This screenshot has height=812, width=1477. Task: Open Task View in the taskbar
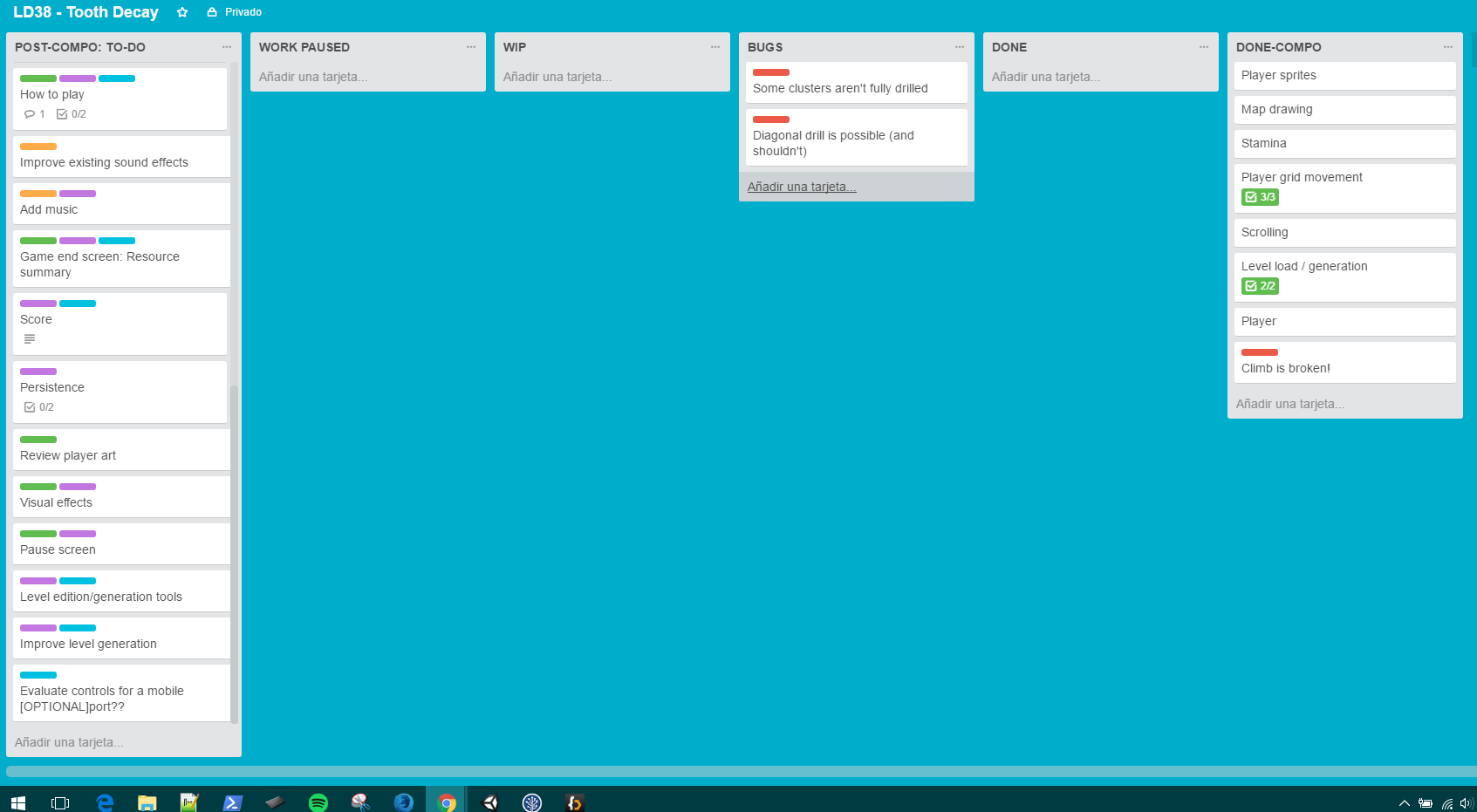(60, 802)
